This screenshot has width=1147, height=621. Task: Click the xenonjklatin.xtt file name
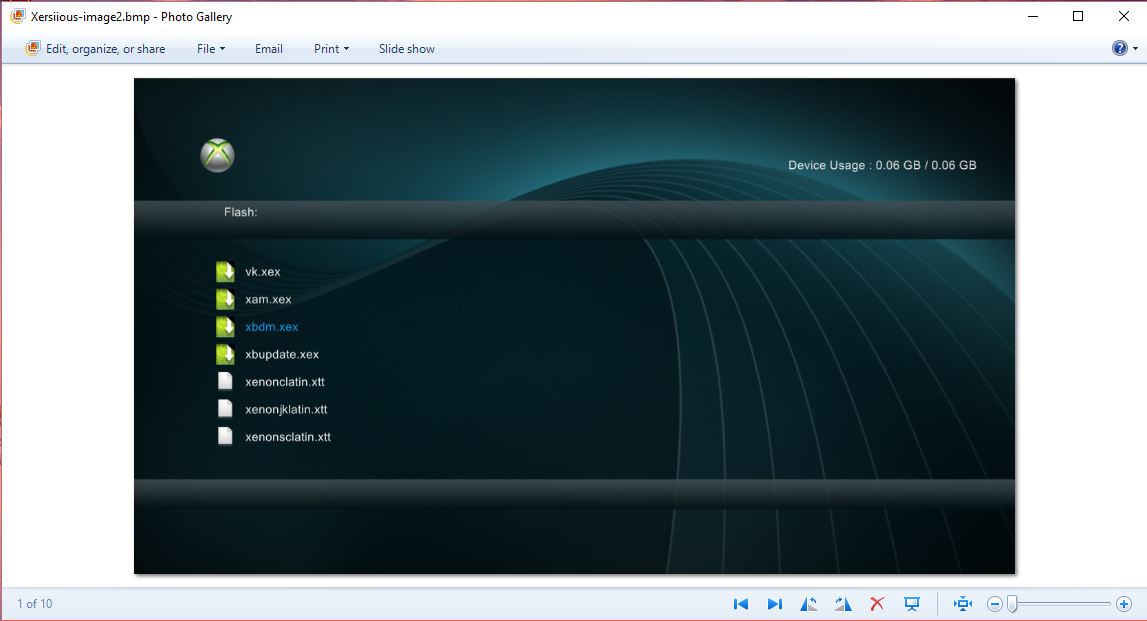coord(286,410)
